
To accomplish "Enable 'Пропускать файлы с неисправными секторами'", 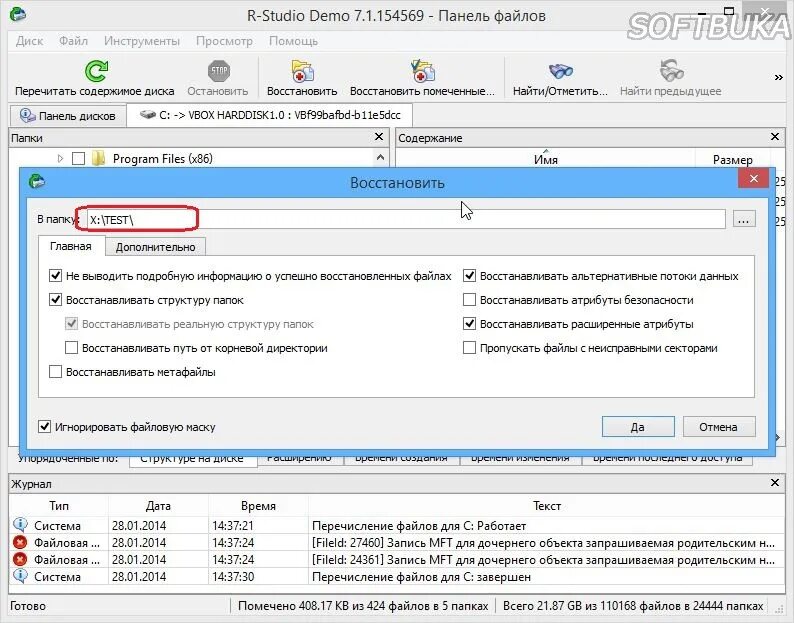I will (x=469, y=348).
